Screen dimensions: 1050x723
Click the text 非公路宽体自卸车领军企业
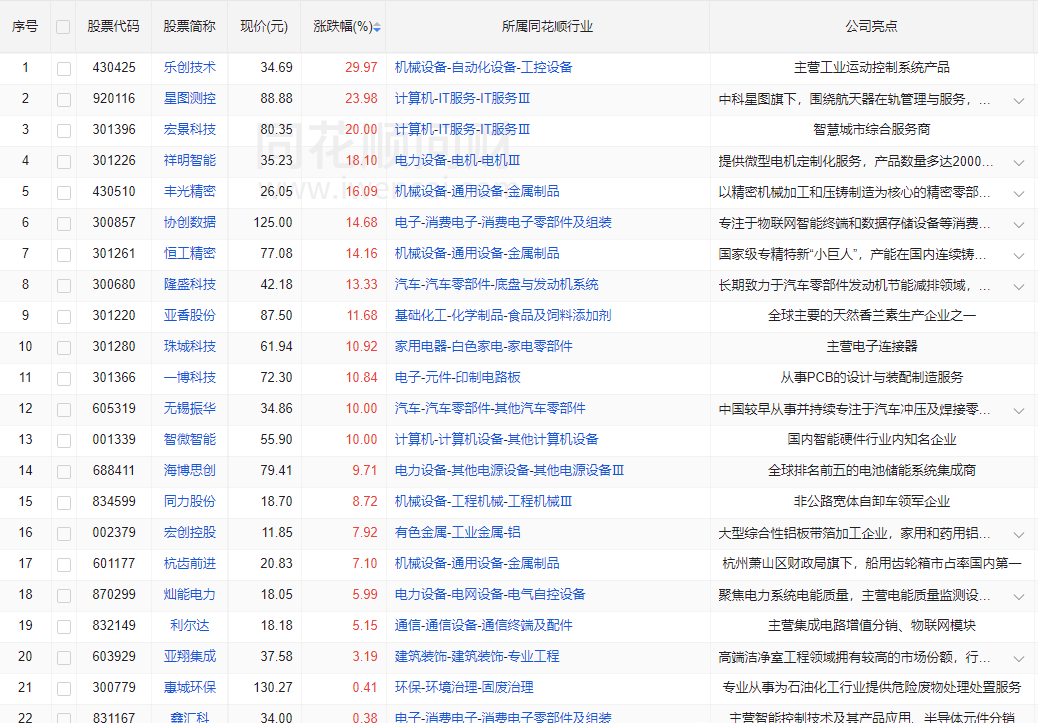pyautogui.click(x=871, y=501)
